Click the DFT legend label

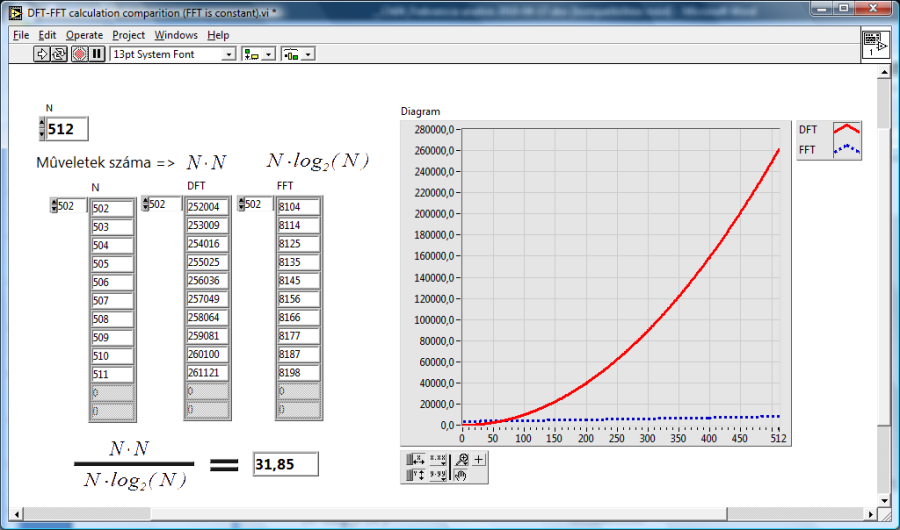[x=808, y=130]
